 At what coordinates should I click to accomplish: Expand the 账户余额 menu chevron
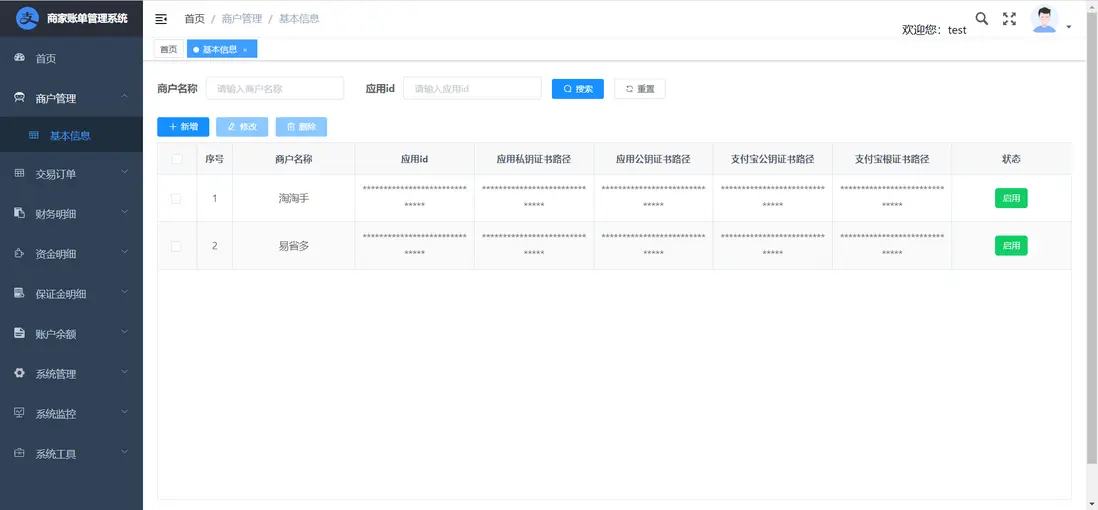pos(124,332)
